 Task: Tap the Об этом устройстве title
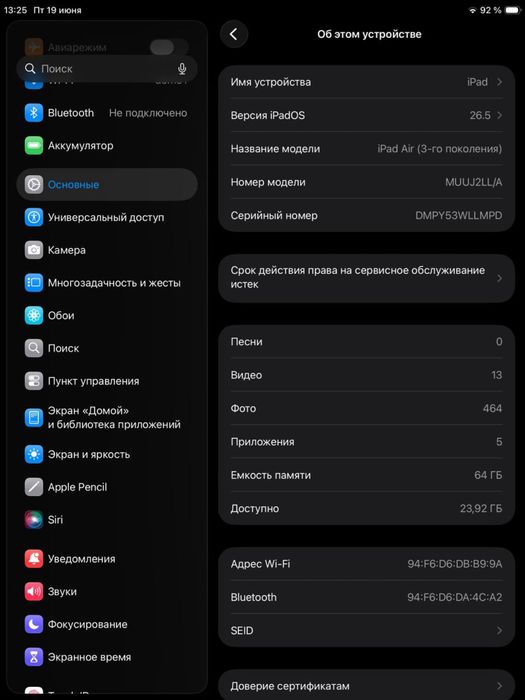pos(369,34)
